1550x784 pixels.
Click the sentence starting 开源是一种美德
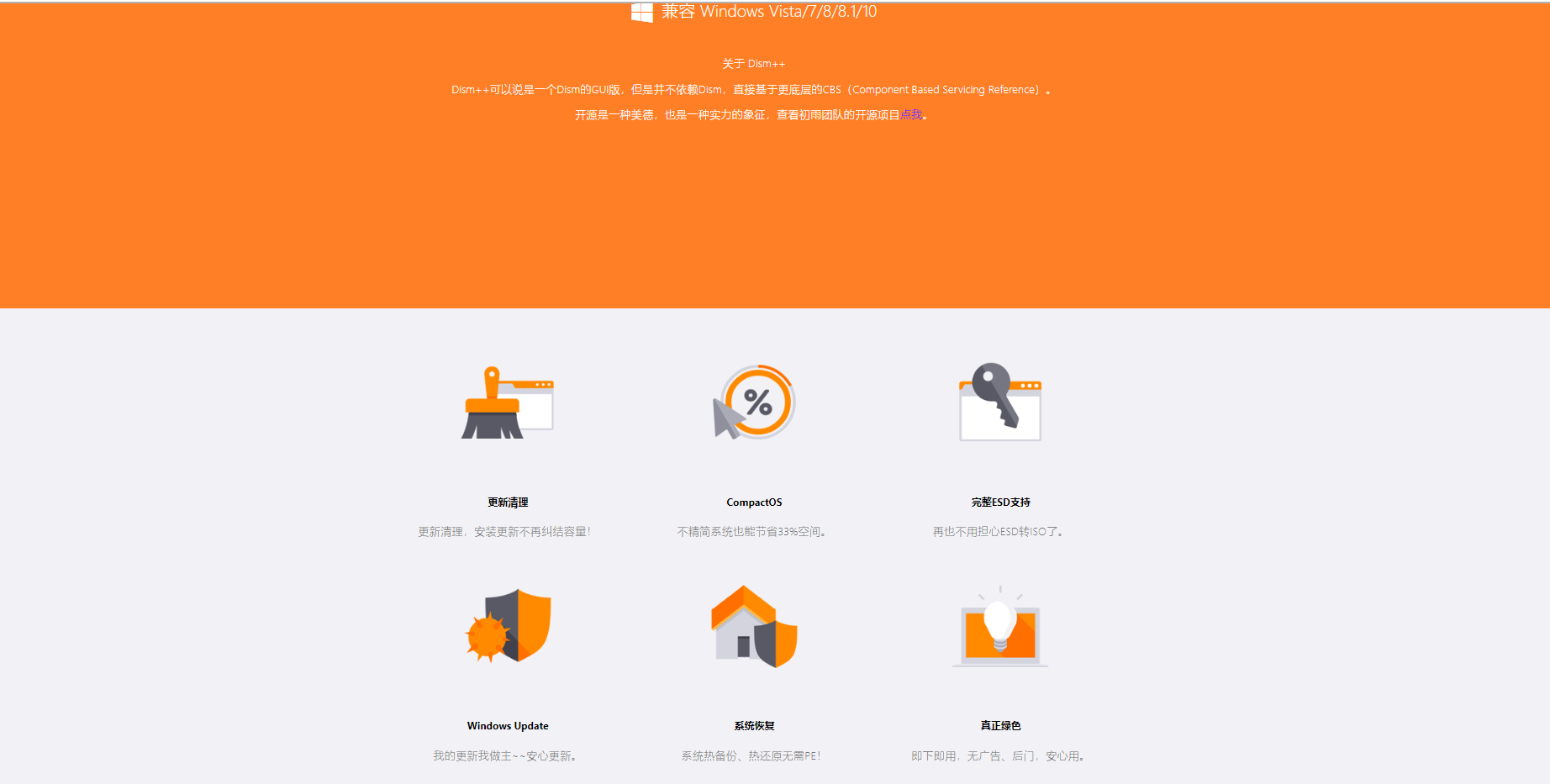[751, 115]
